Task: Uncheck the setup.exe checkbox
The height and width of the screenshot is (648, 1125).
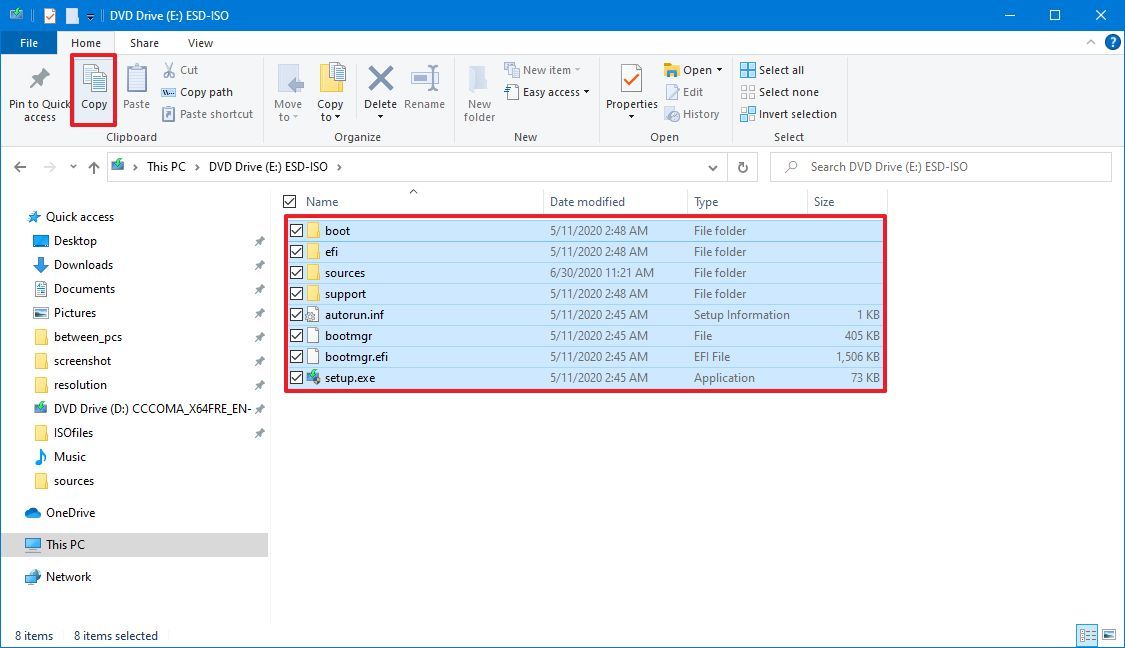Action: point(297,378)
